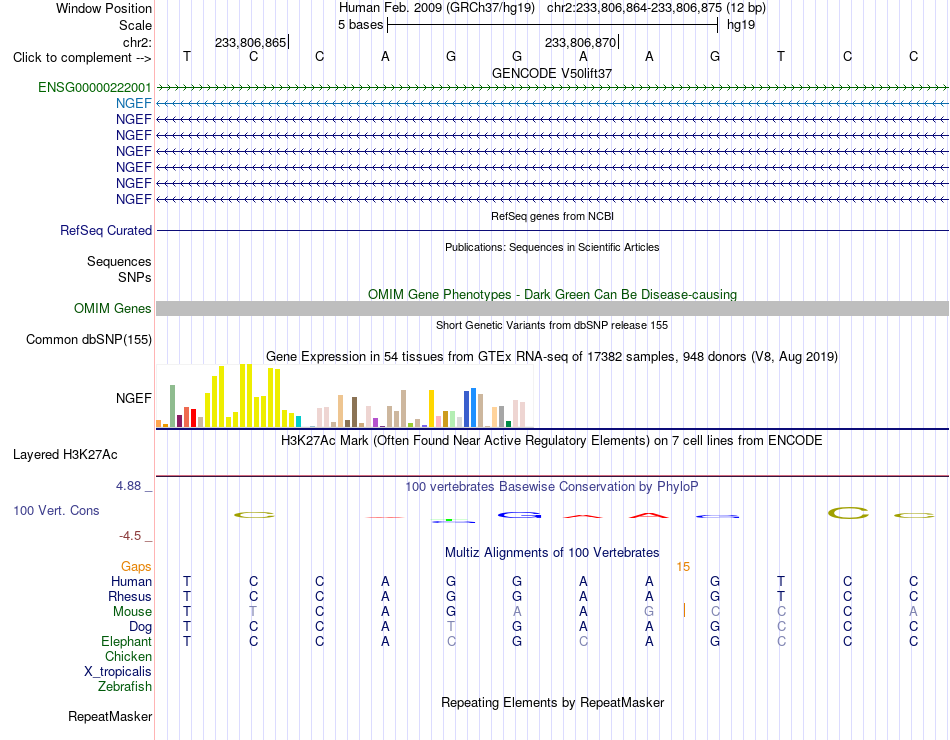Select the Rhesus species label

130,596
